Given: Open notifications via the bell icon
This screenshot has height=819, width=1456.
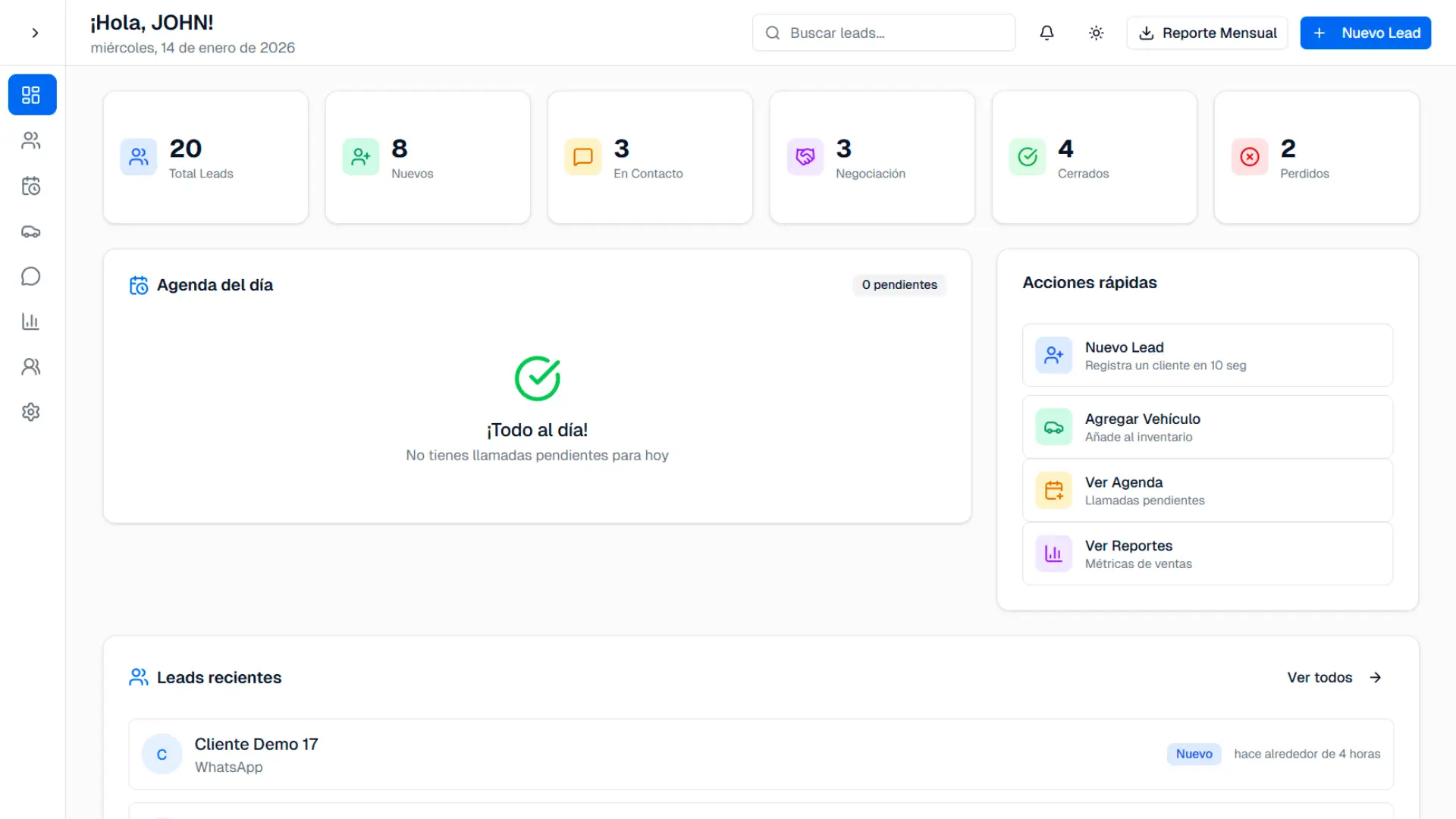Looking at the screenshot, I should coord(1046,33).
